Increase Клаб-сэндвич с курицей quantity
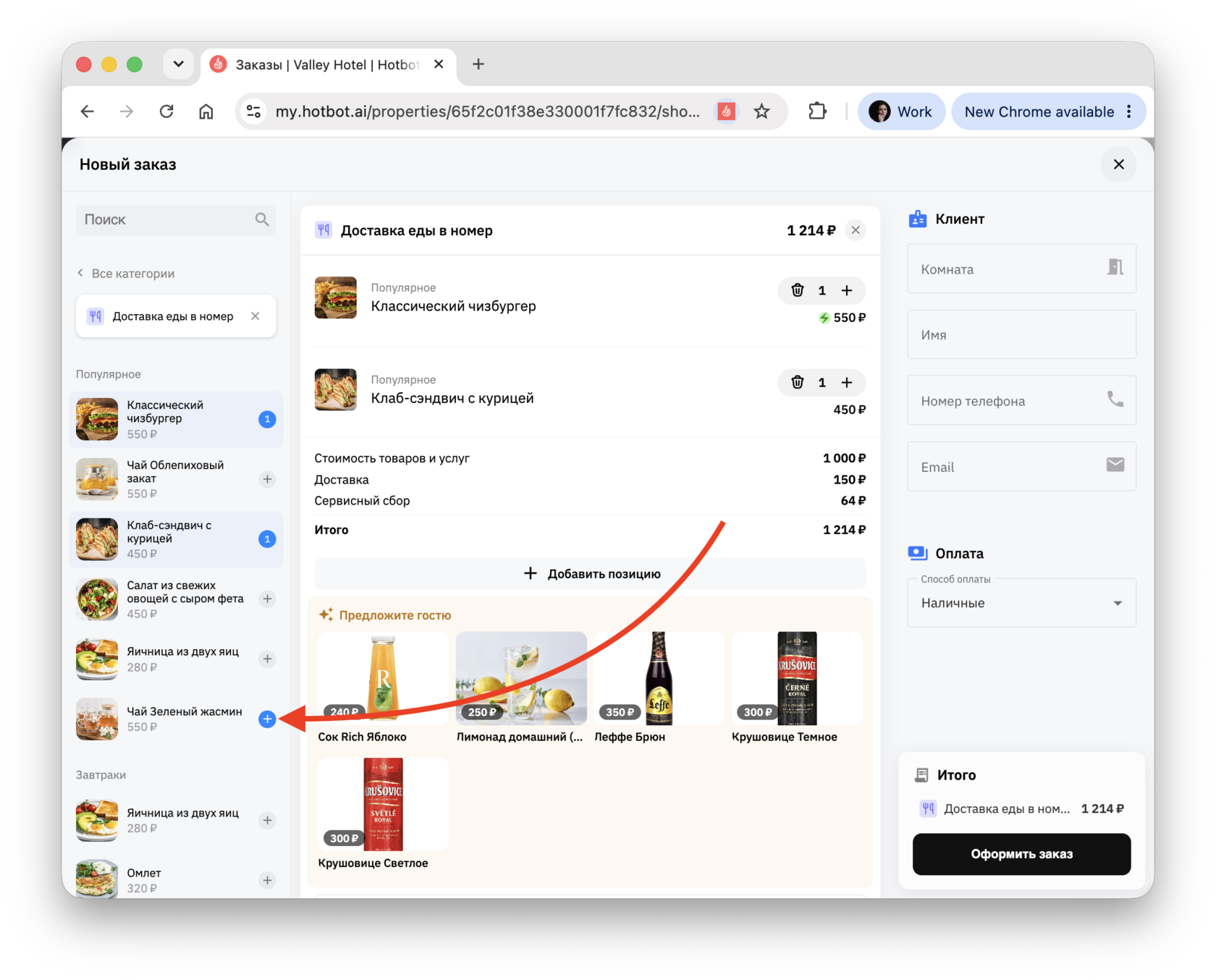 [x=847, y=382]
